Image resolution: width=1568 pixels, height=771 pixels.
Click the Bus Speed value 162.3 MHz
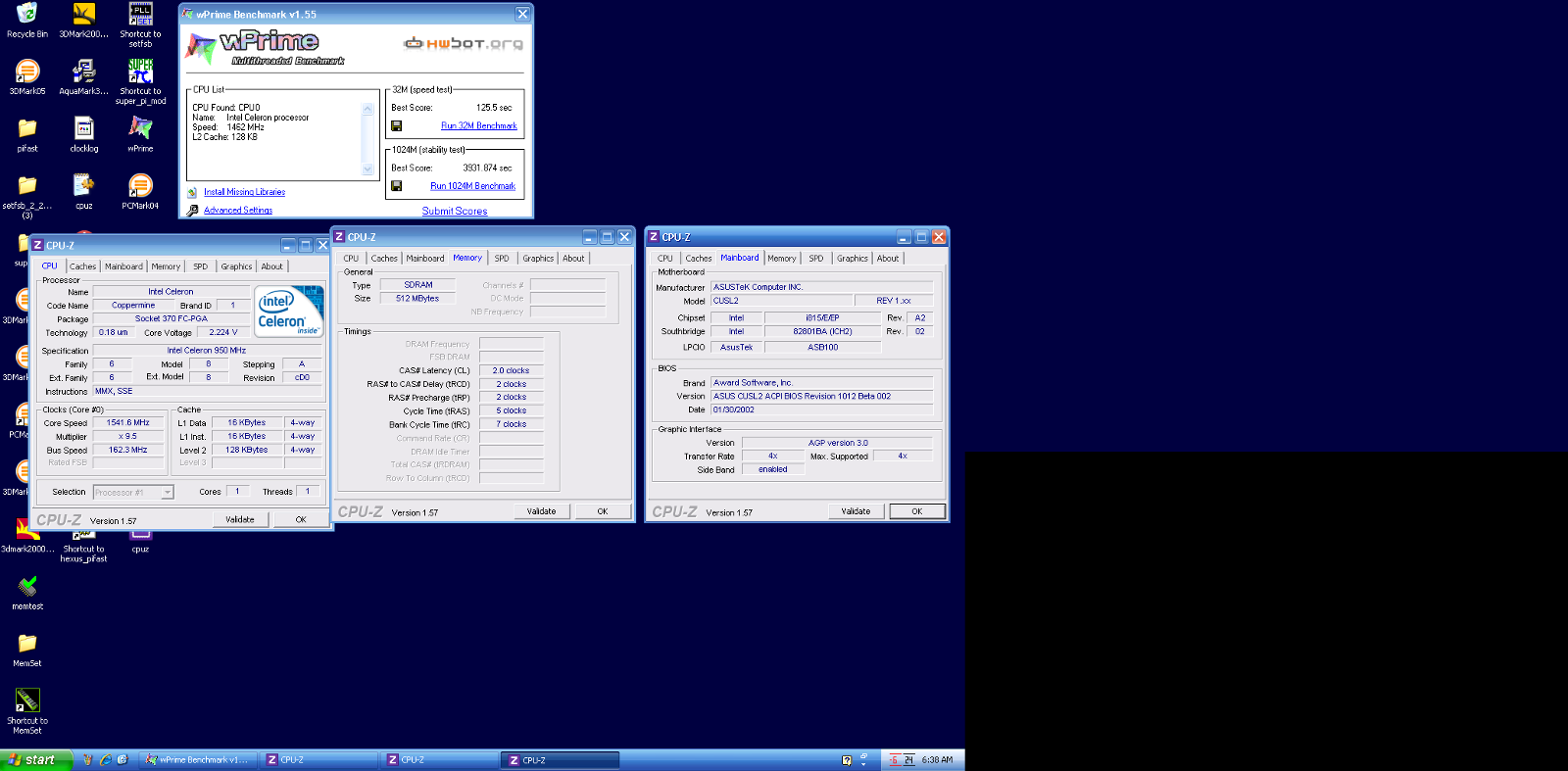pos(128,450)
